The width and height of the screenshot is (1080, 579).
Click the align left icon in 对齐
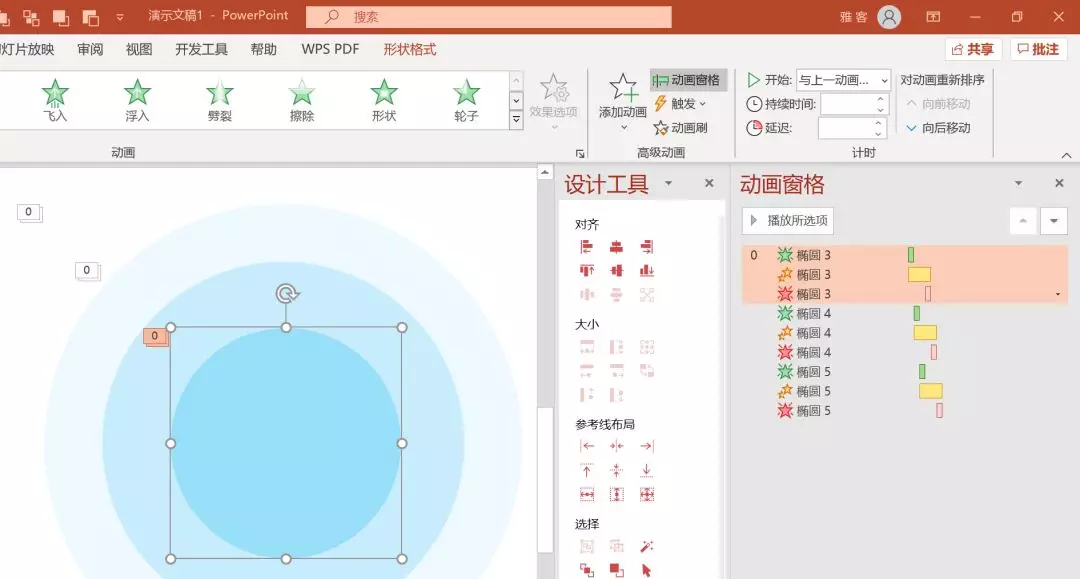586,246
